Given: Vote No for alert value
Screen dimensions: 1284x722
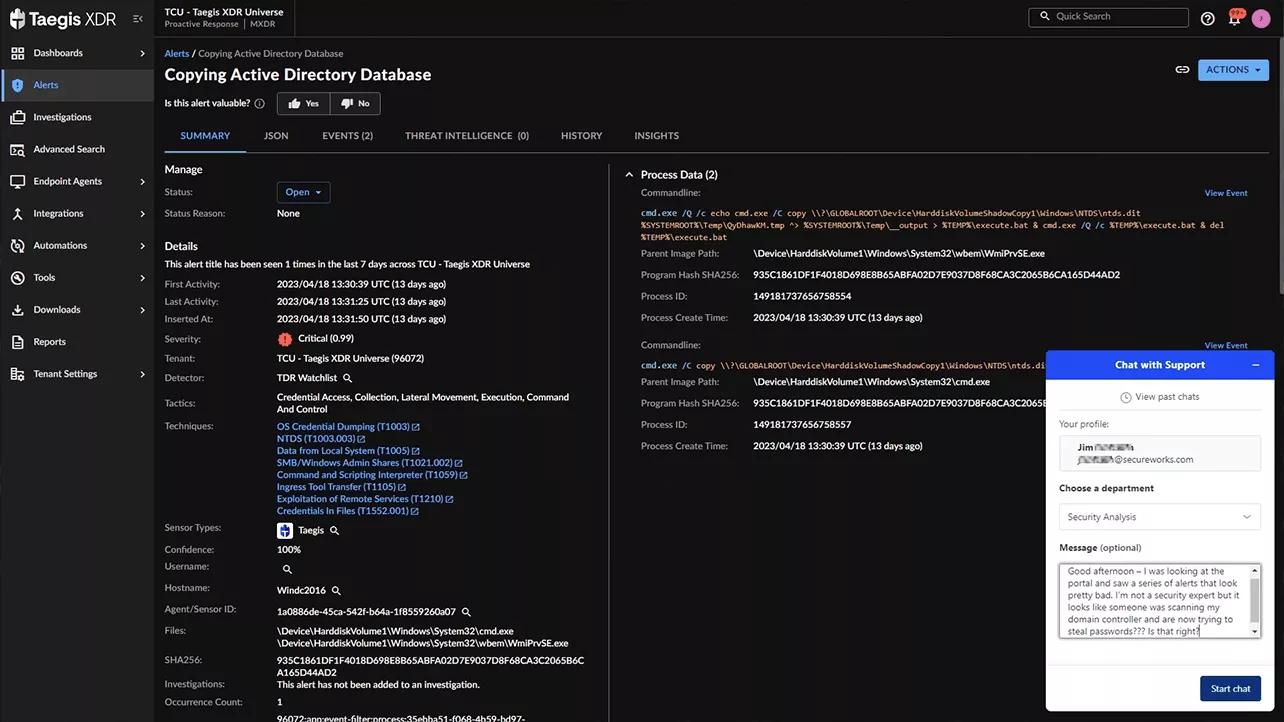Looking at the screenshot, I should click(355, 104).
